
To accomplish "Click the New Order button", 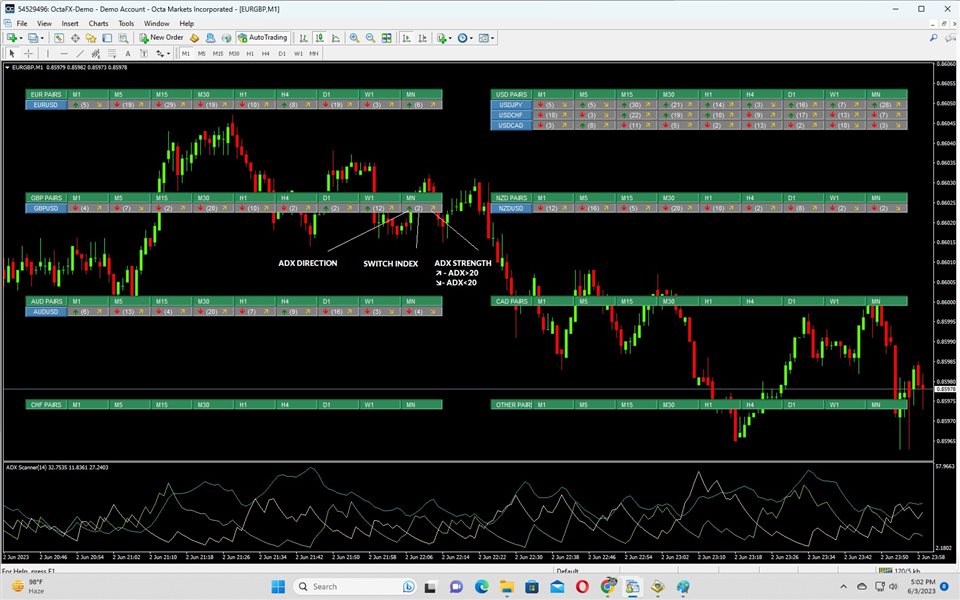I will (x=161, y=38).
